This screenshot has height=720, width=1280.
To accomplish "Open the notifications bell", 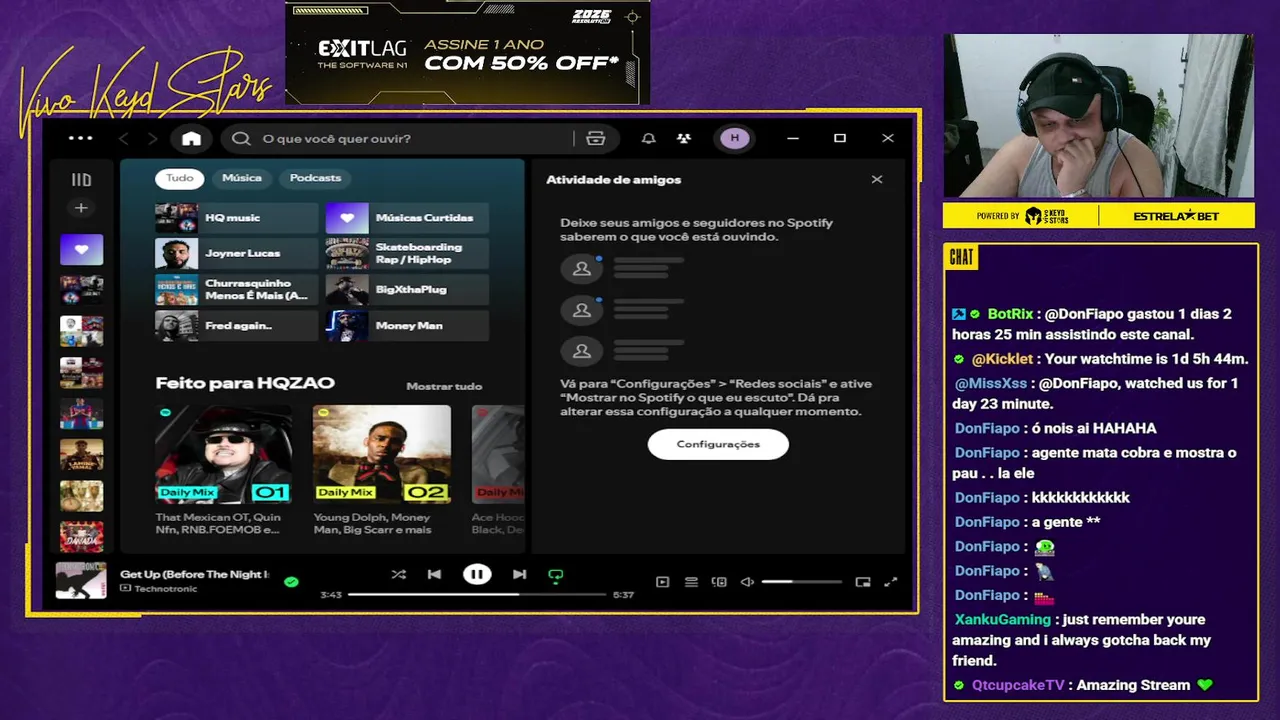I will coord(649,138).
